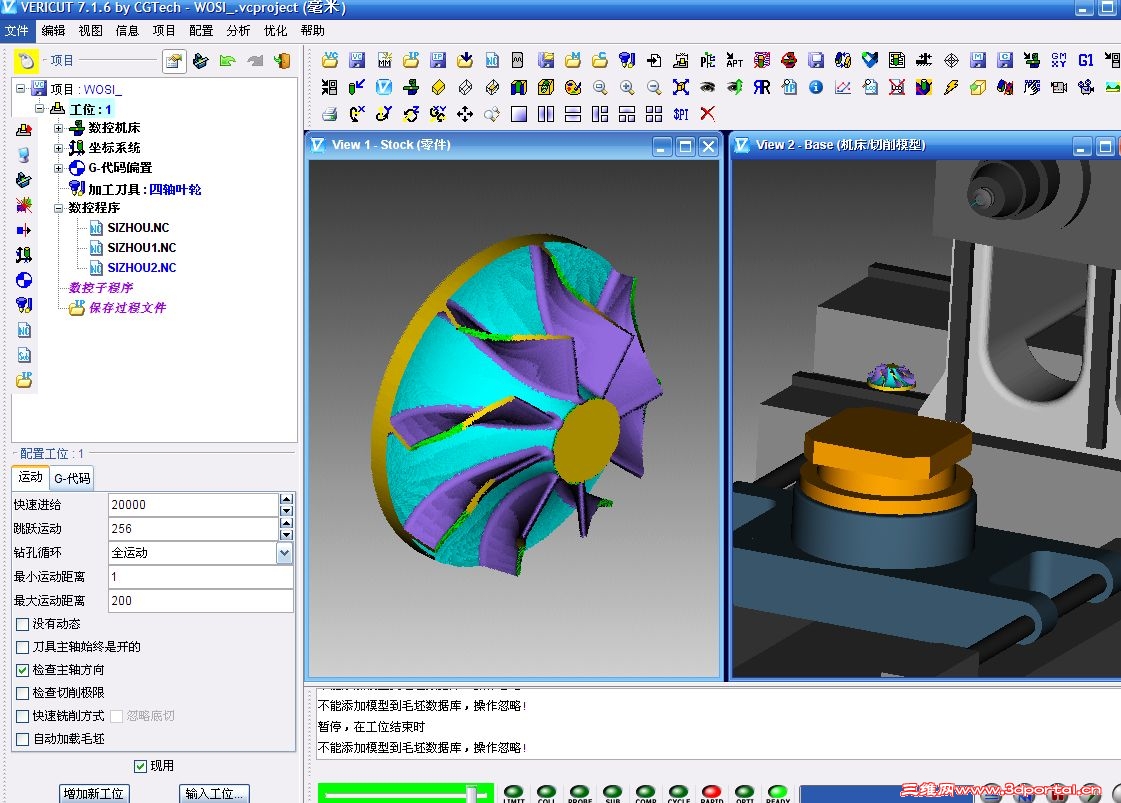1121x803 pixels.
Task: Click the blue info circle icon
Action: (x=816, y=87)
